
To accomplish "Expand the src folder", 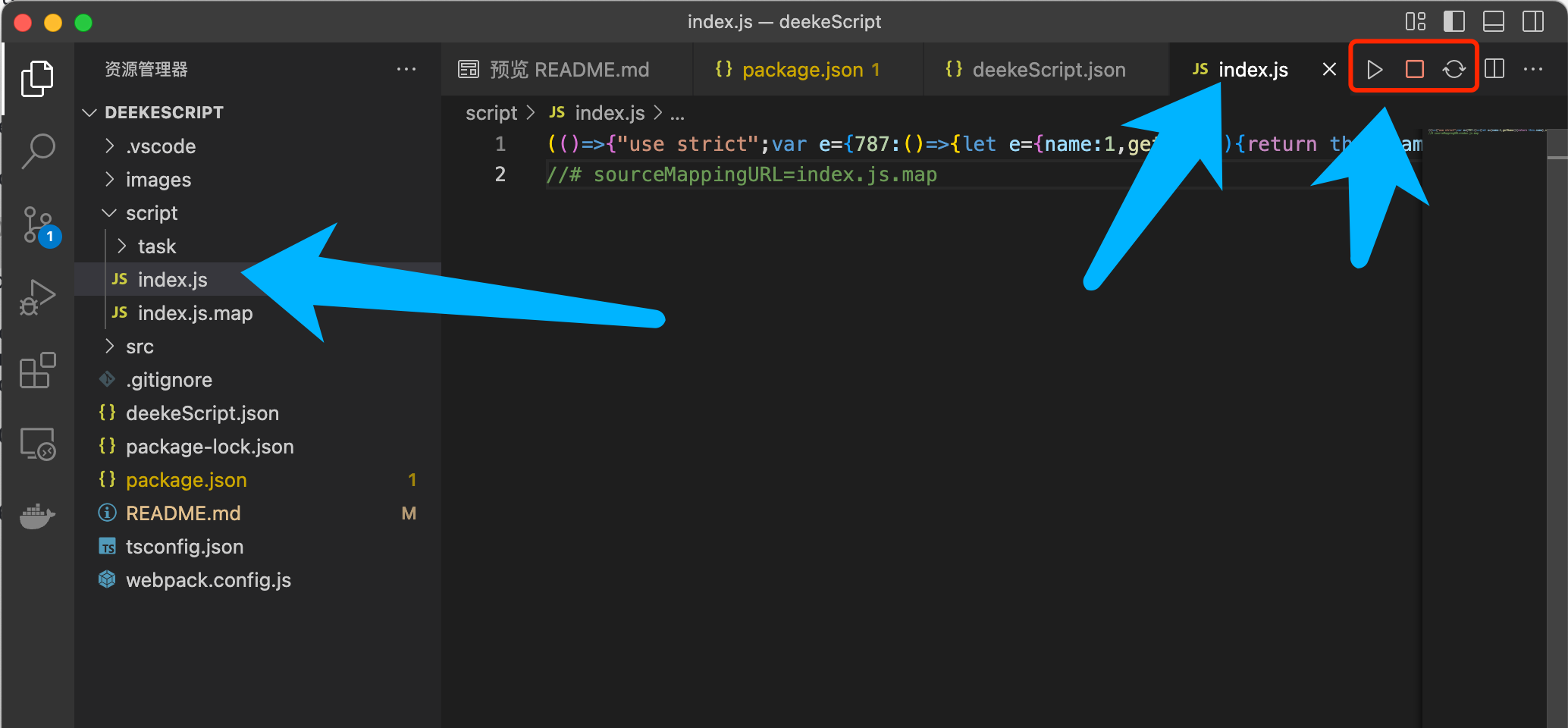I will click(x=140, y=347).
